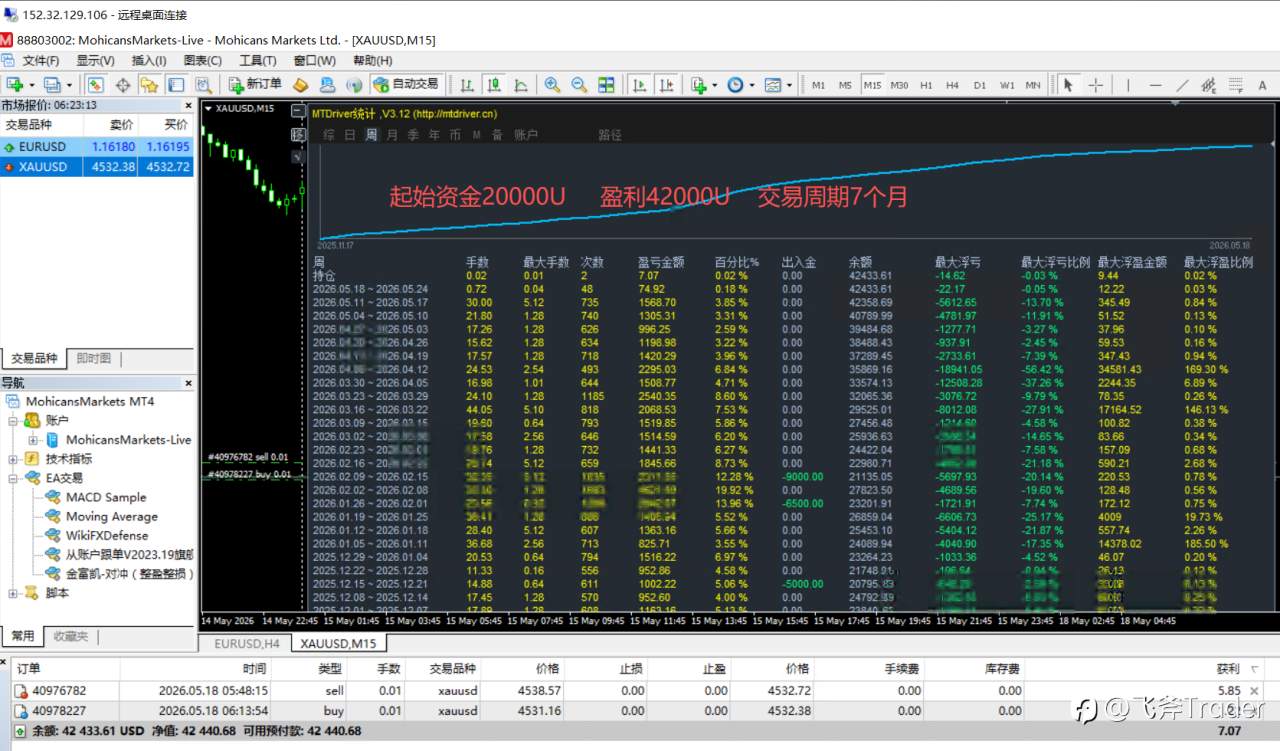Switch to the 即时图 tab
Viewport: 1280px width, 751px height.
(93, 358)
